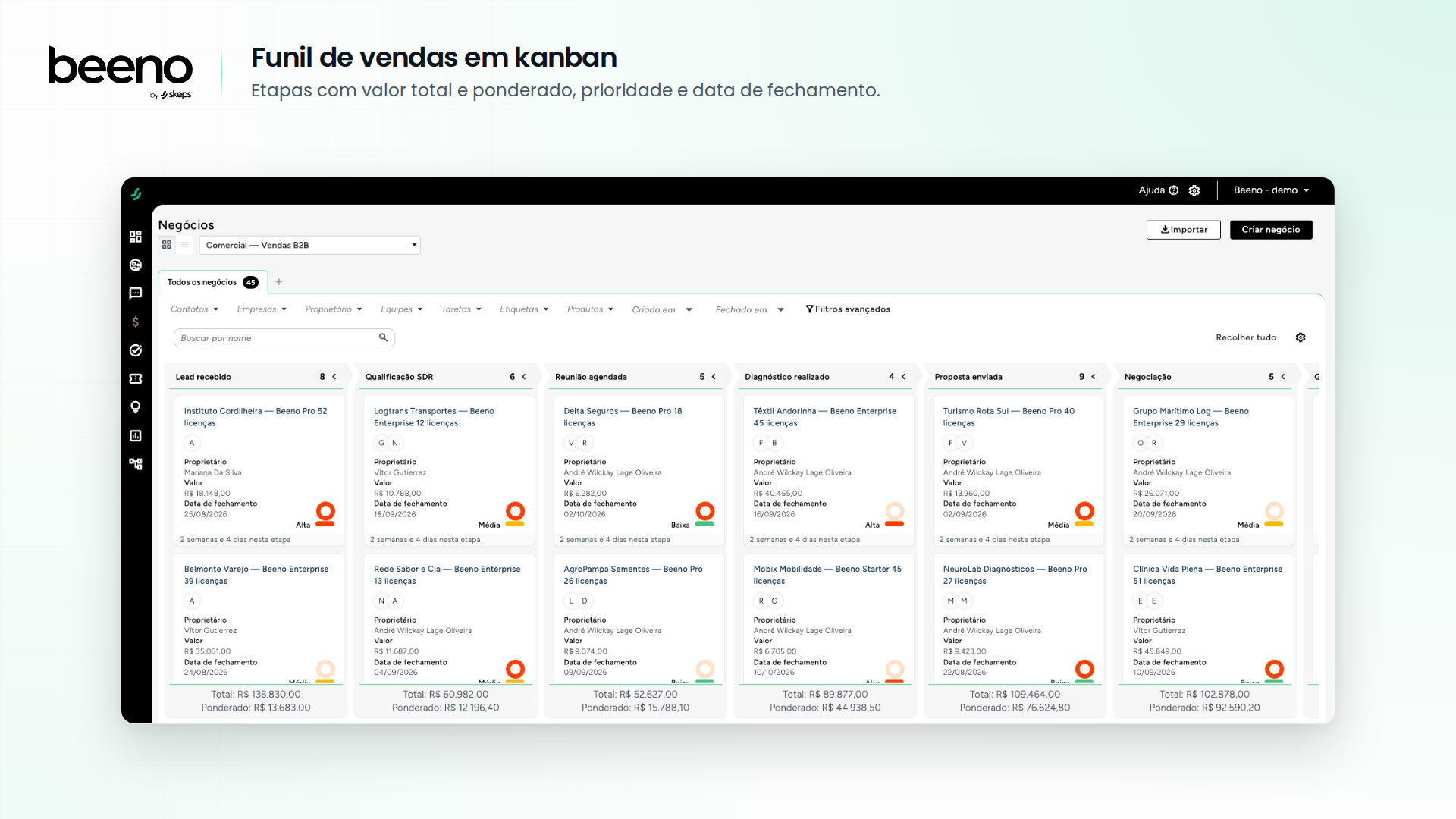
Task: Click the Filtros avançados funnel icon
Action: click(809, 309)
